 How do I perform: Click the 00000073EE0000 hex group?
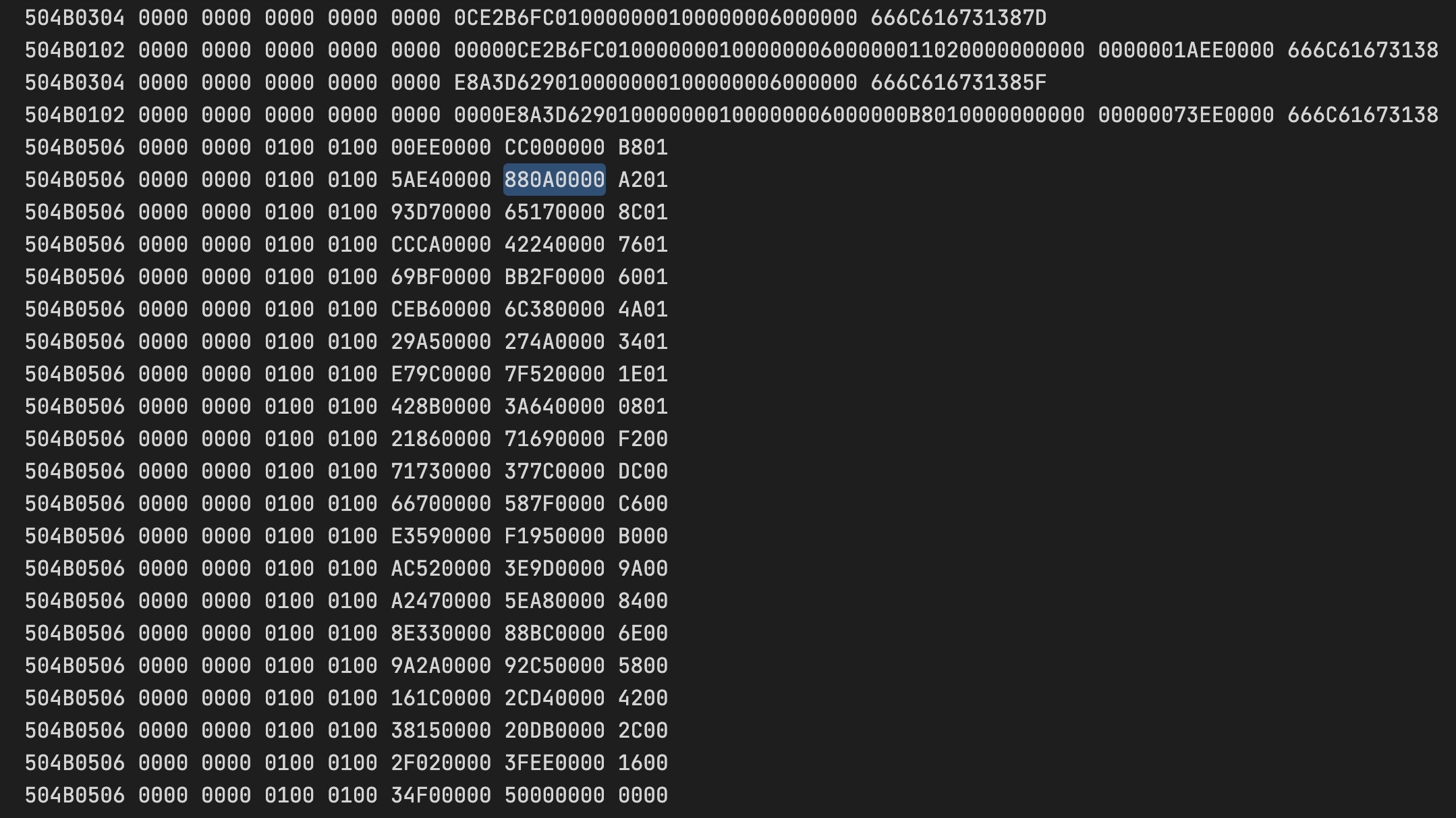pyautogui.click(x=1185, y=115)
